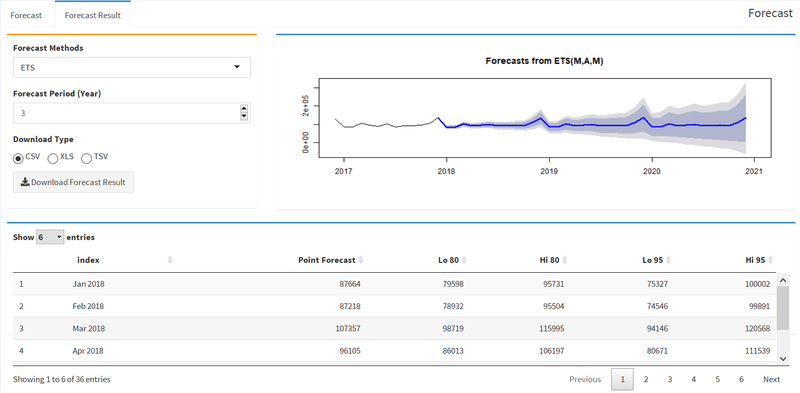Sort by Point Forecast column arrows
This screenshot has height=393, width=800.
point(361,260)
